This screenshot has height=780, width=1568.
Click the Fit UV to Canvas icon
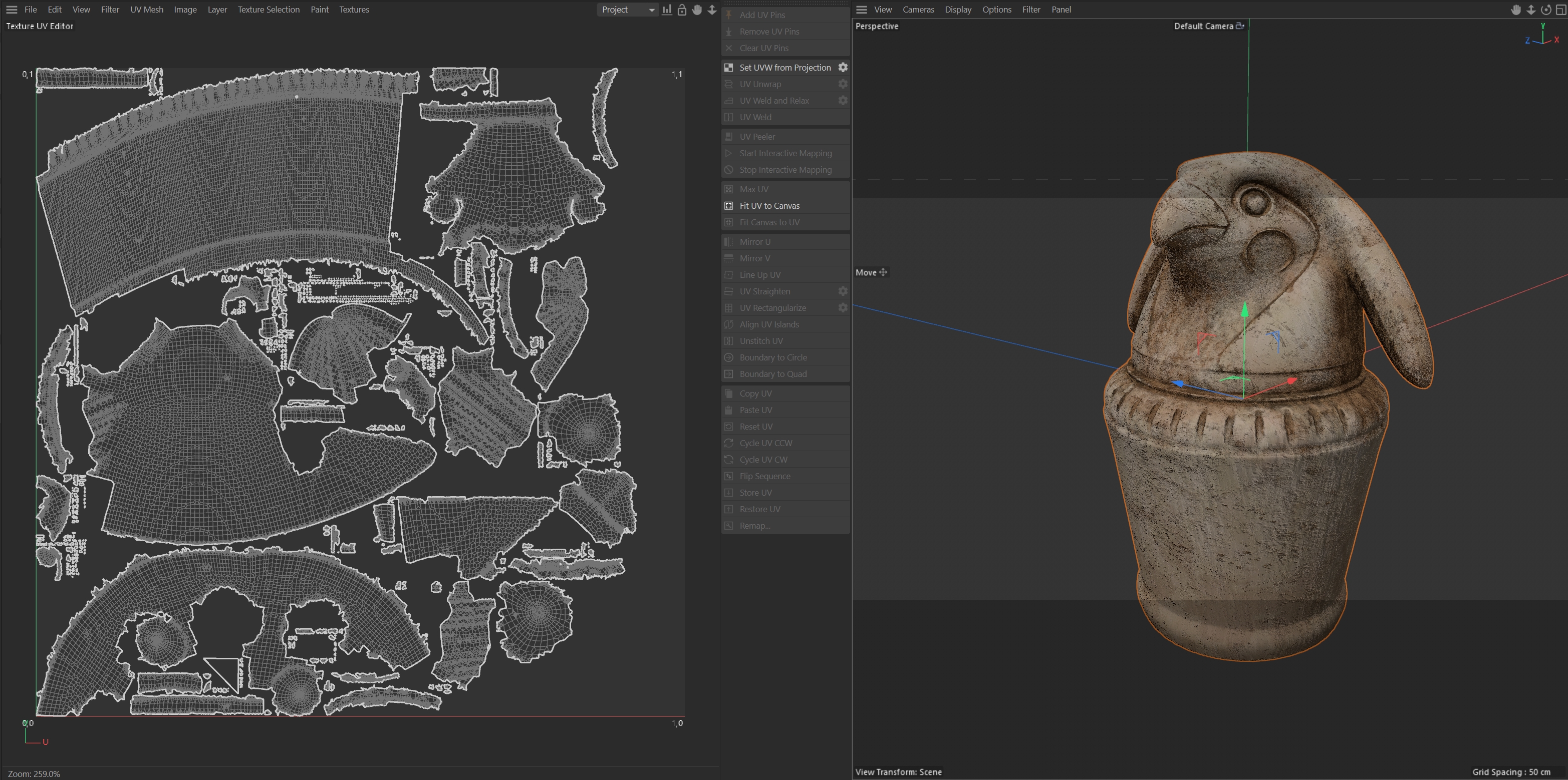[x=728, y=206]
